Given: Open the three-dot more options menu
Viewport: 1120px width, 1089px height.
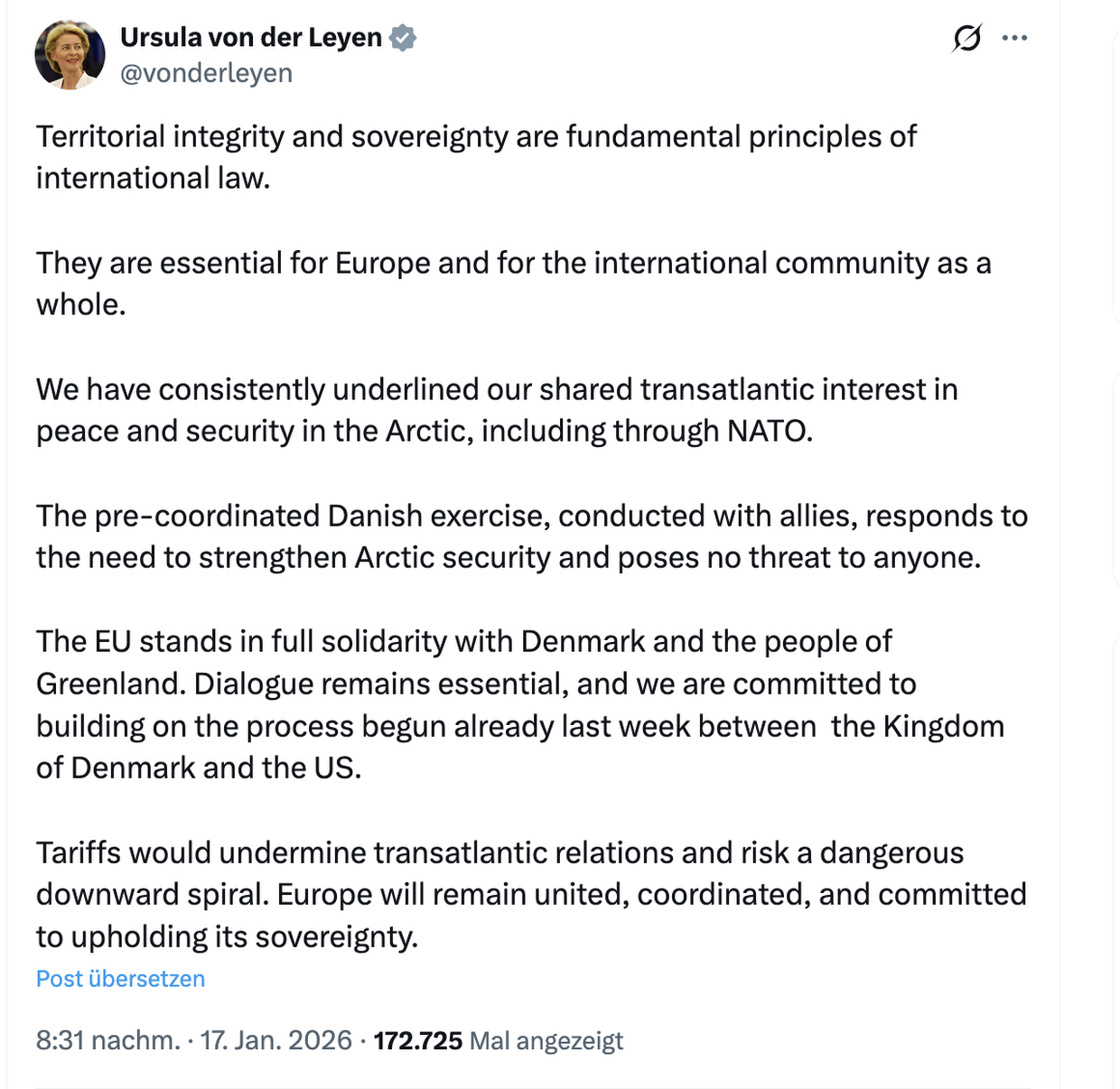Looking at the screenshot, I should click(x=1014, y=38).
